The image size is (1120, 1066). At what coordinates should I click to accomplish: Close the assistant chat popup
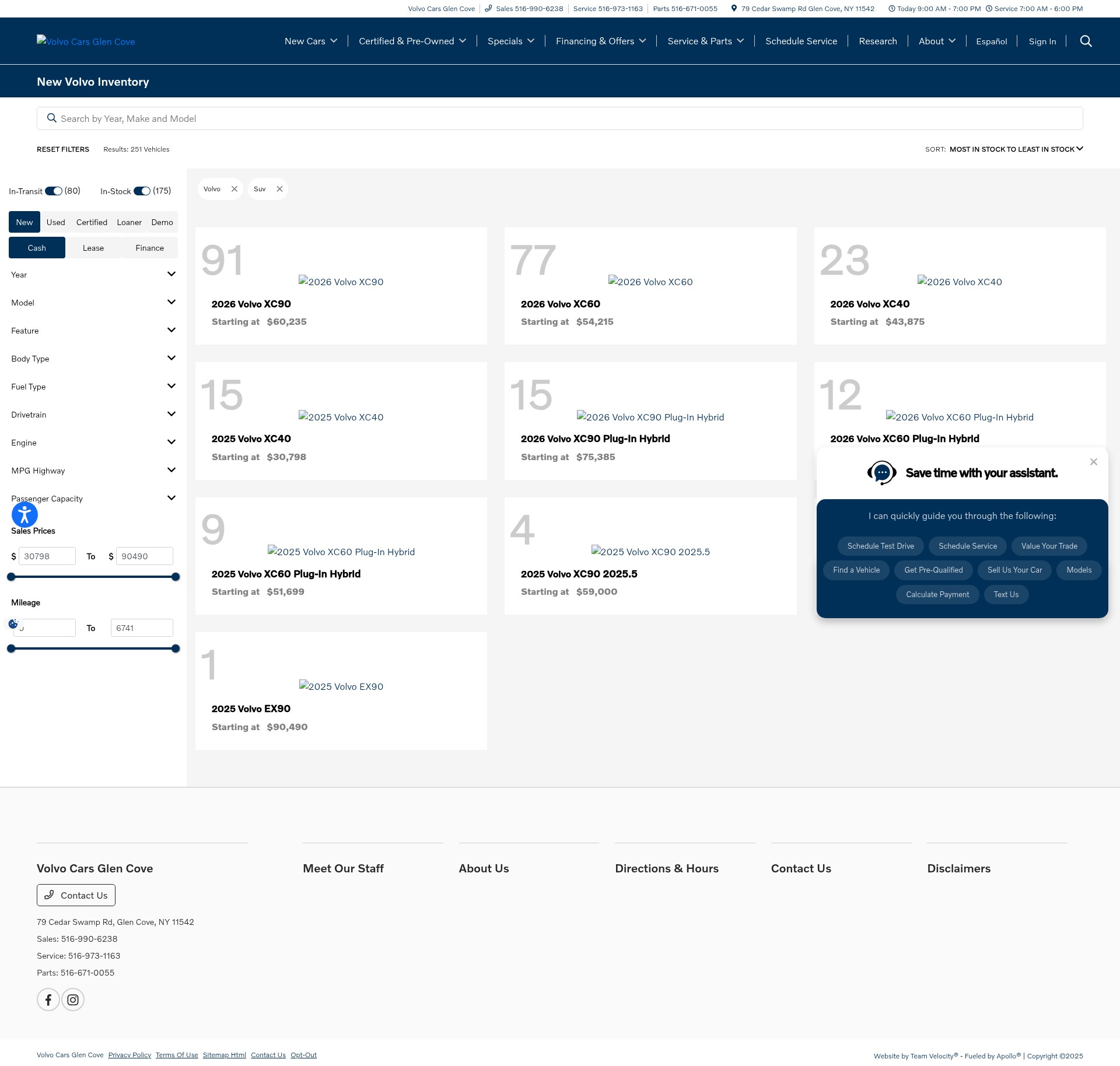pyautogui.click(x=1094, y=462)
